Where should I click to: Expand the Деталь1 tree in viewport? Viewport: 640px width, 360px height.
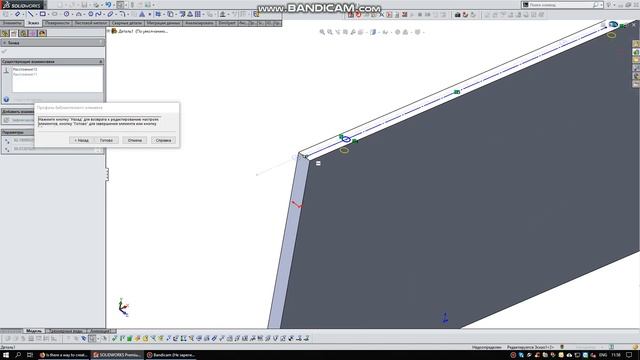tap(109, 31)
